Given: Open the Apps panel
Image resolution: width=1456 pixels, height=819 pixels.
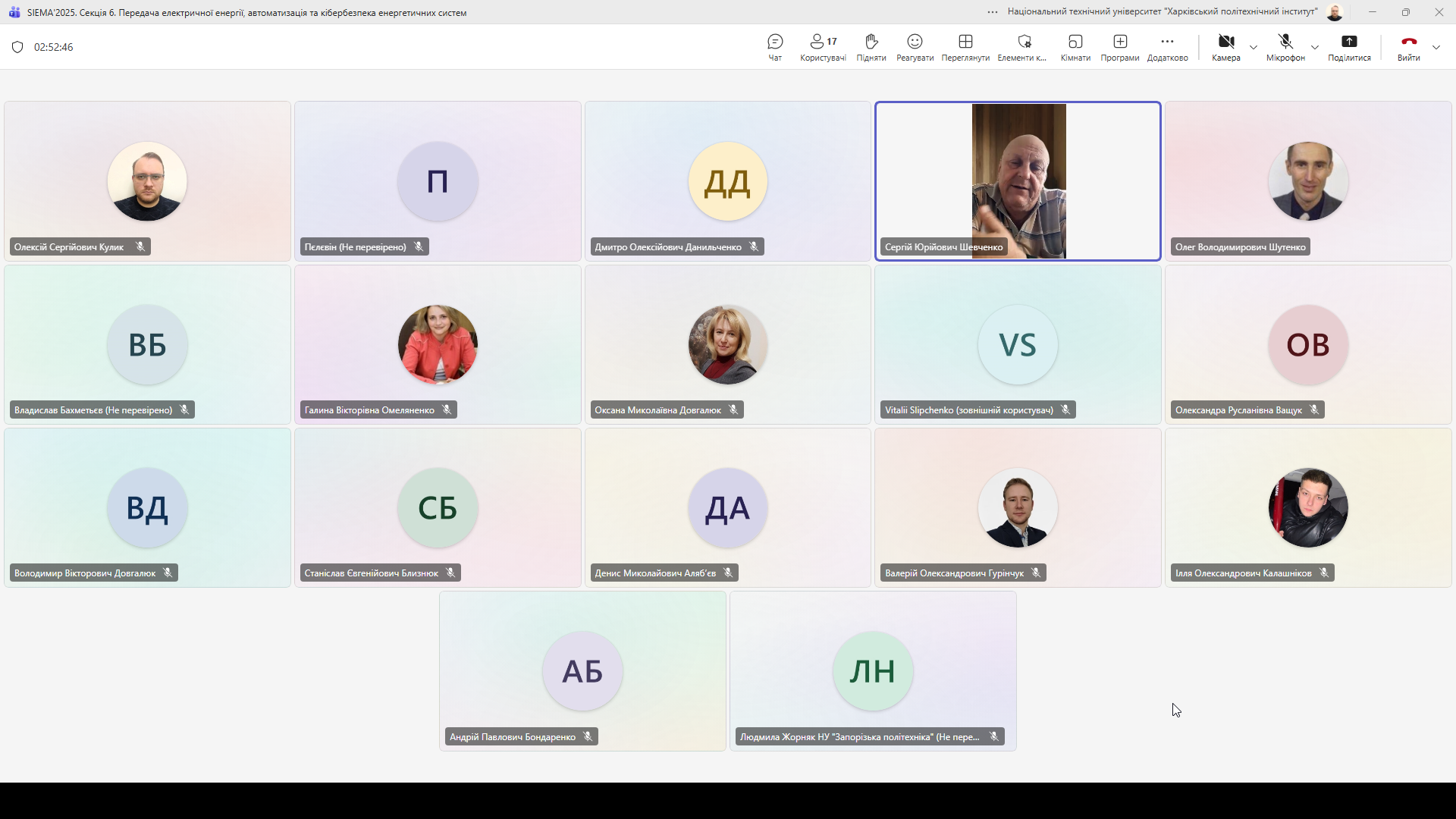Looking at the screenshot, I should [1120, 47].
